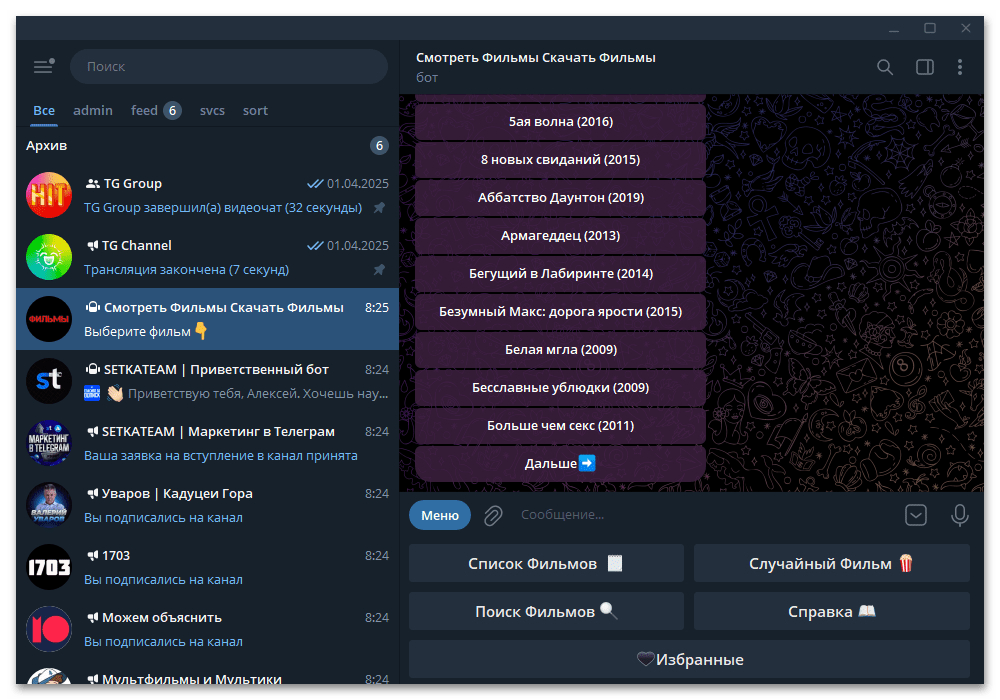Select Бегущий в Лабиринте (2014) button
The width and height of the screenshot is (1000, 700).
pyautogui.click(x=561, y=273)
